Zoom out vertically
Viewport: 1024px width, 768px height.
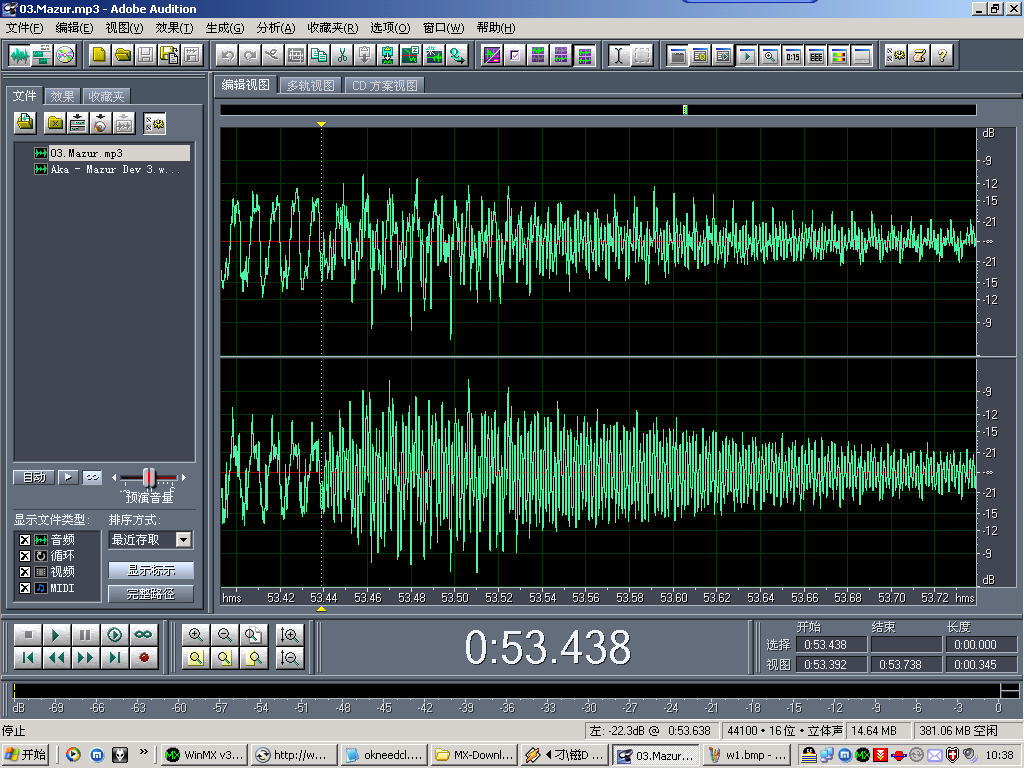(289, 658)
